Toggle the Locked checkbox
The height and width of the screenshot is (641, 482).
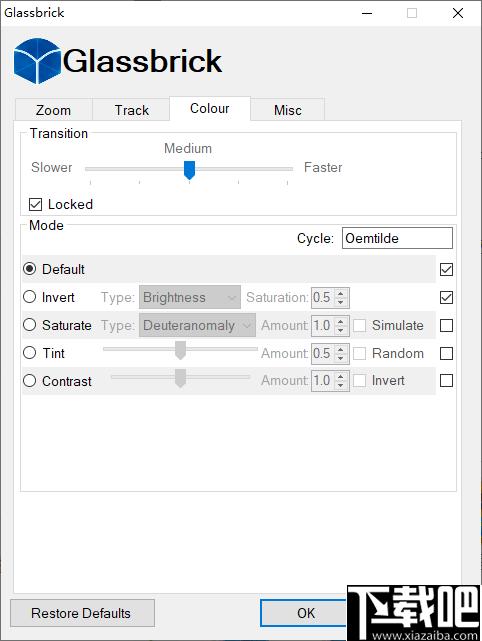click(36, 204)
